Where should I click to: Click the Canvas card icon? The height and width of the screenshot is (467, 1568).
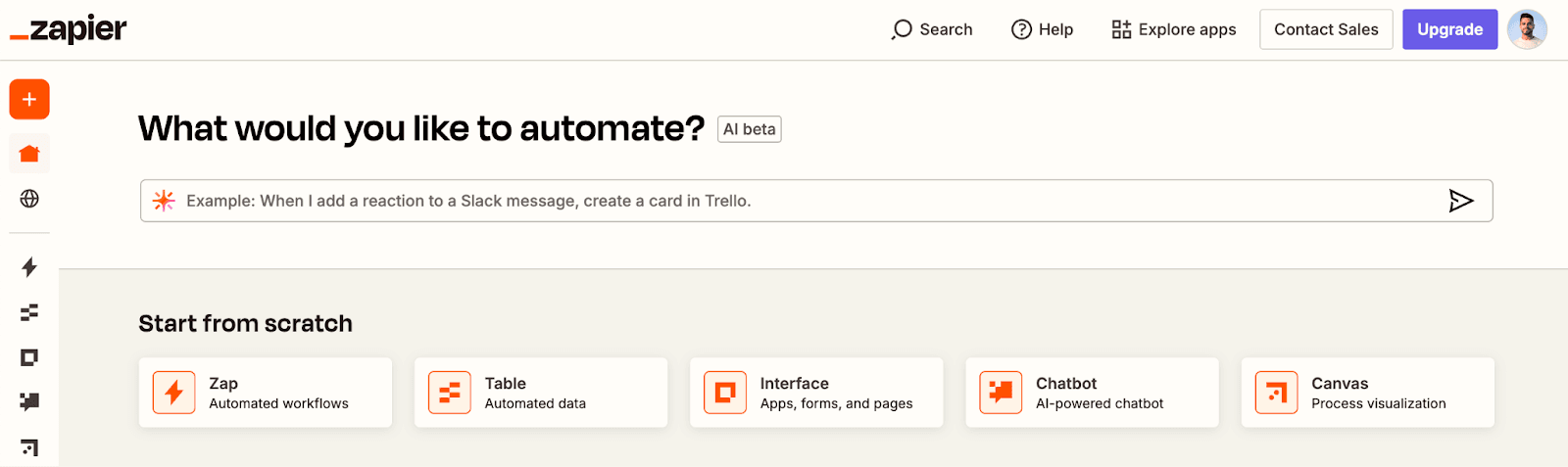[x=1276, y=393]
